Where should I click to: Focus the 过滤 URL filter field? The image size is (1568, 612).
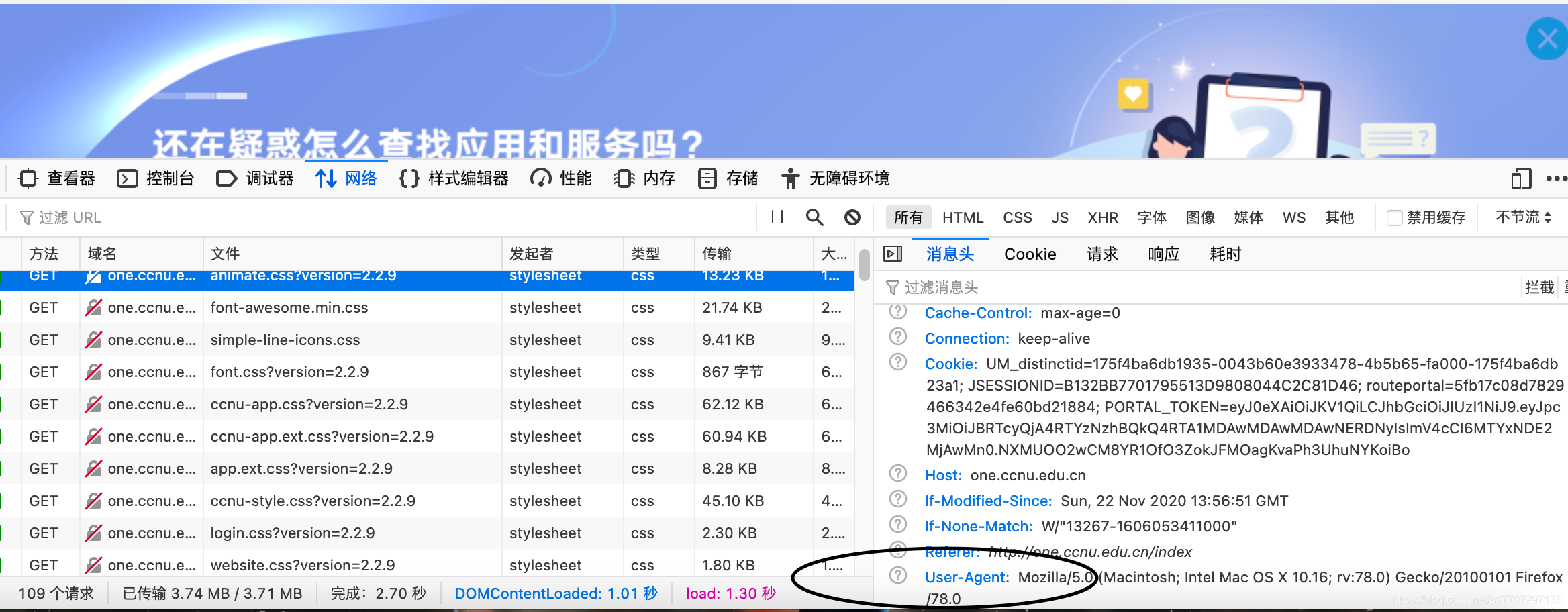point(383,217)
